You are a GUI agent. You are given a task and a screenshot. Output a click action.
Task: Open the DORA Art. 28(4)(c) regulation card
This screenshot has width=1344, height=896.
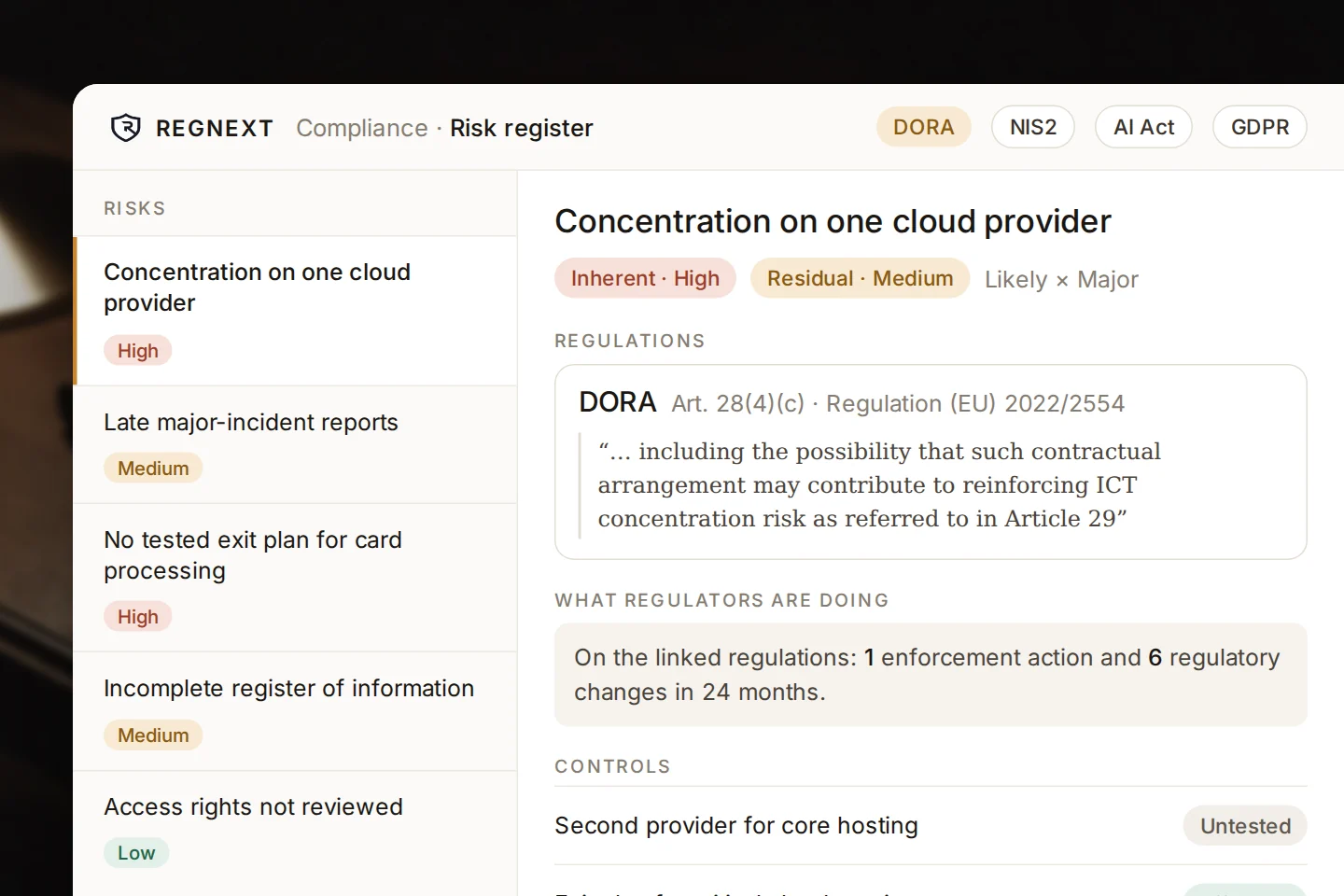click(x=931, y=462)
